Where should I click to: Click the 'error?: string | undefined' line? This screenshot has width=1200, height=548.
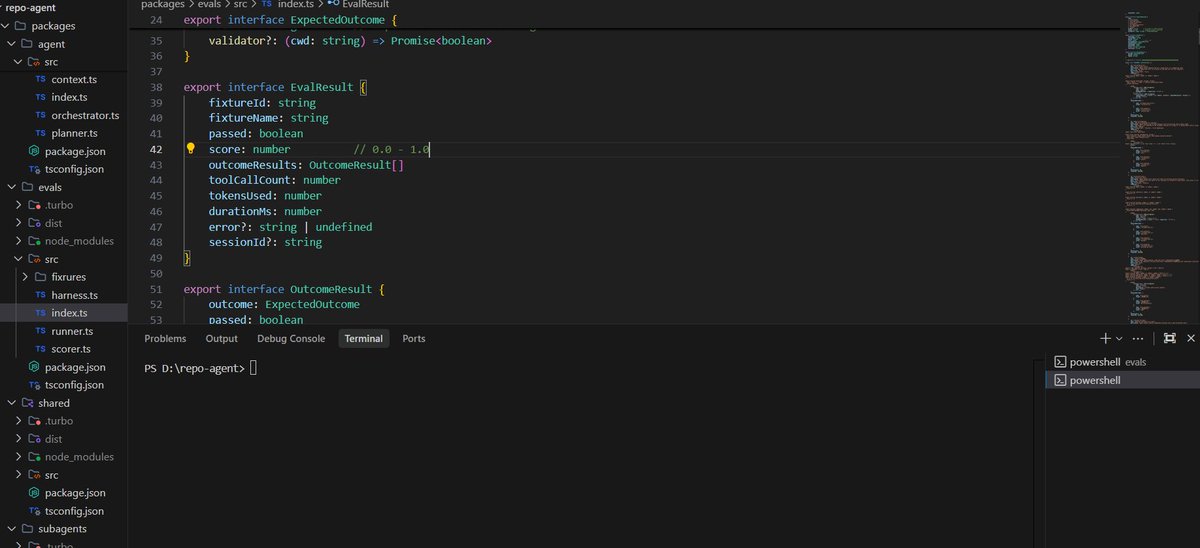290,227
